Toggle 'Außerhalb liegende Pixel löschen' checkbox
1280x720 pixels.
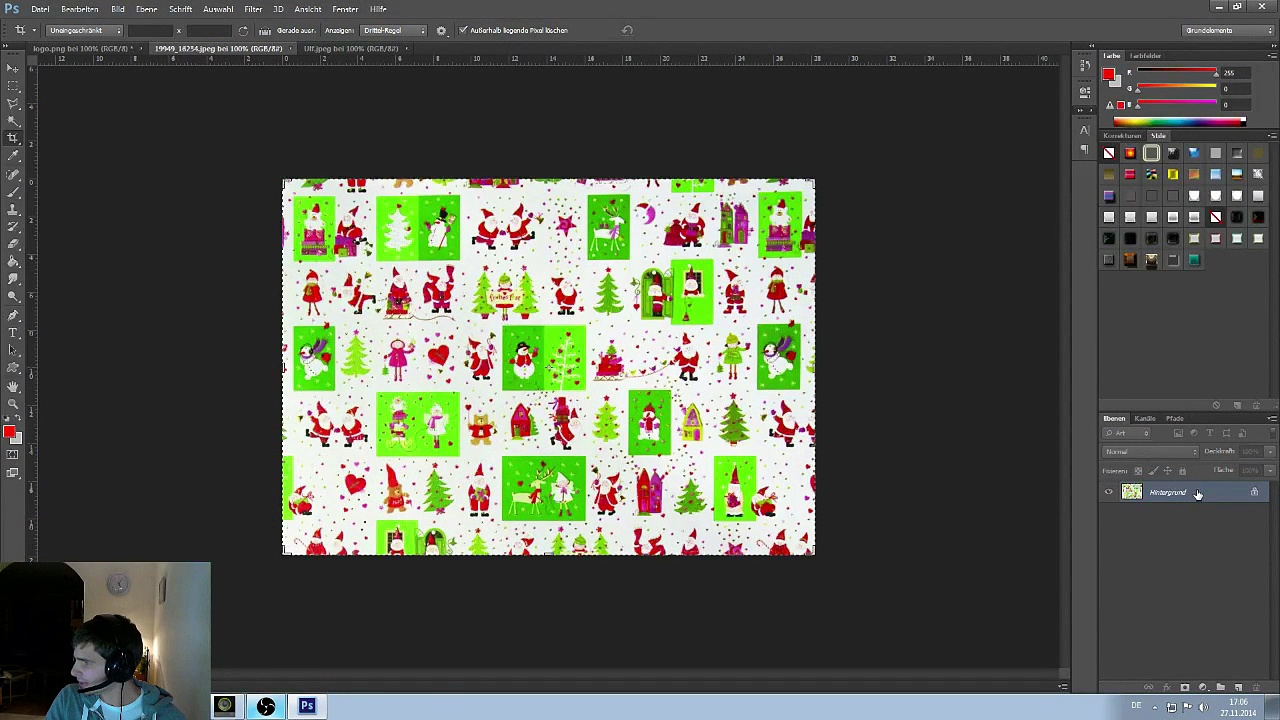pyautogui.click(x=463, y=30)
